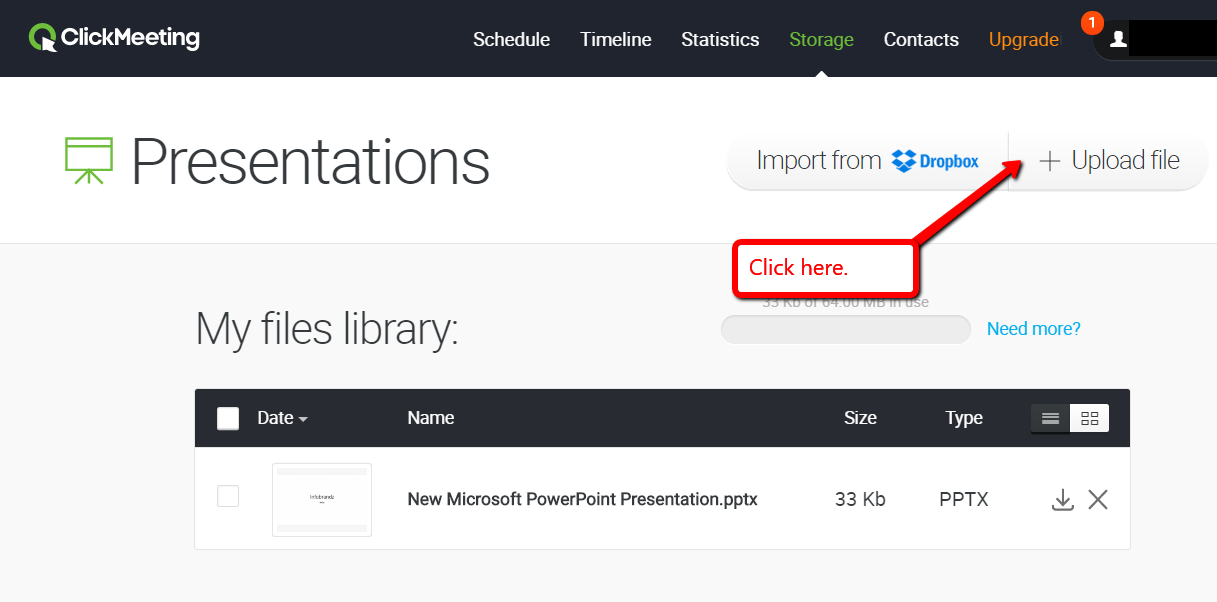The width and height of the screenshot is (1217, 602).
Task: Toggle the select-all checkbox in header
Action: 228,418
